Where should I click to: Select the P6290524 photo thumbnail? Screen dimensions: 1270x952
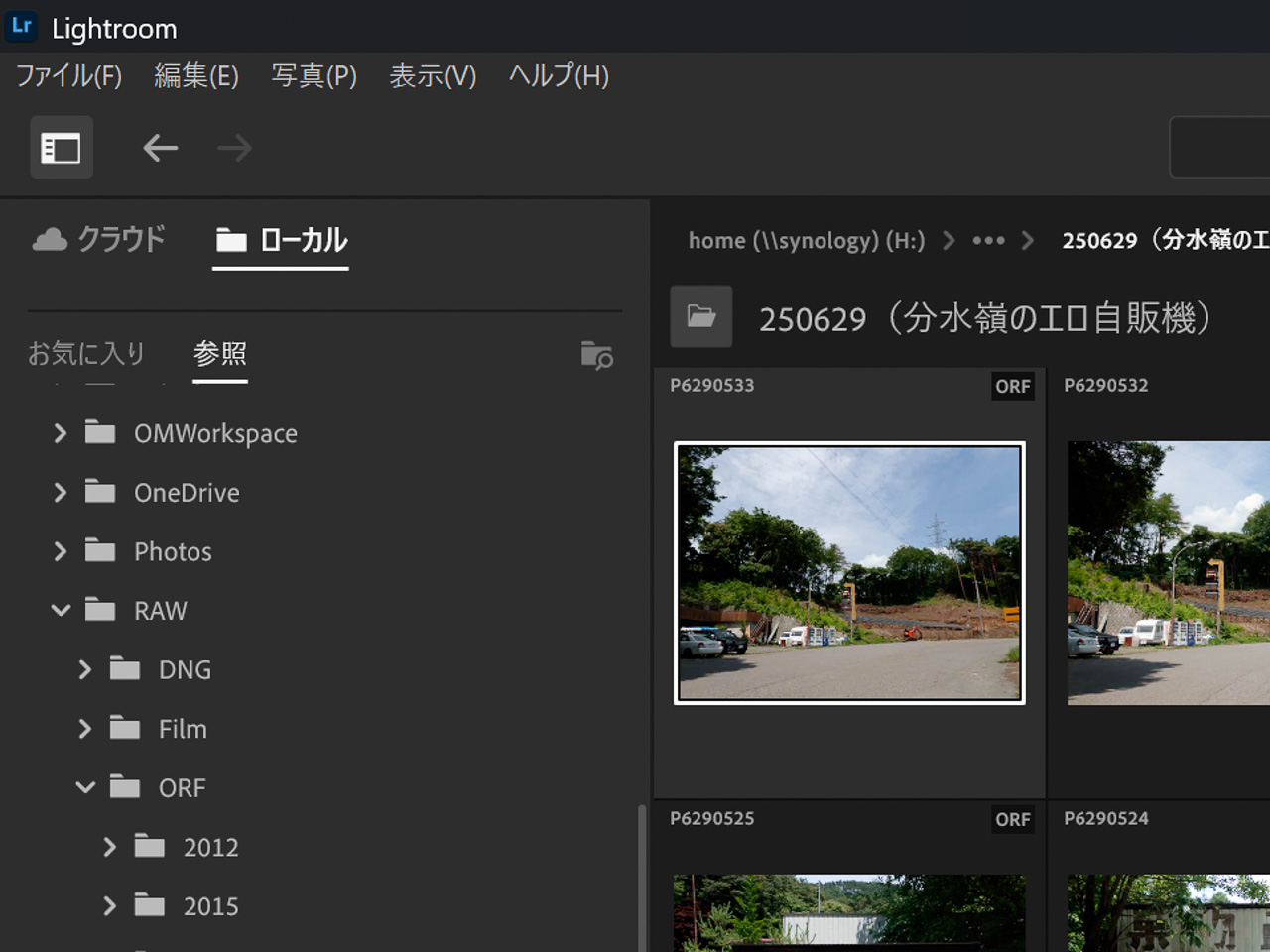coord(1169,913)
